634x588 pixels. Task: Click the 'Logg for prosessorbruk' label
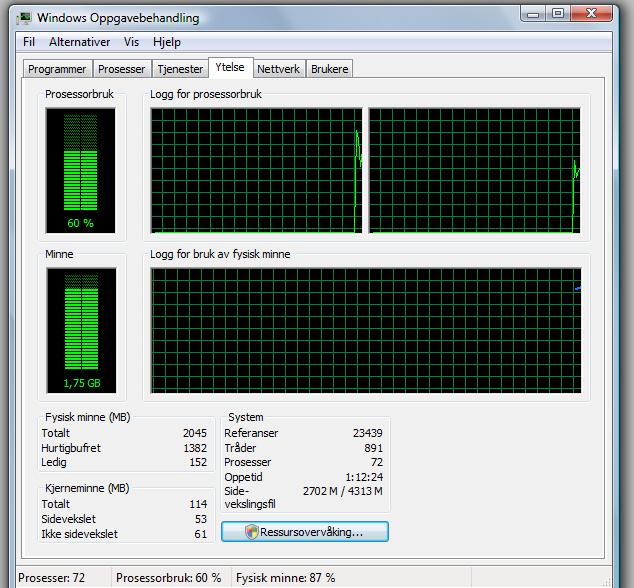[206, 94]
